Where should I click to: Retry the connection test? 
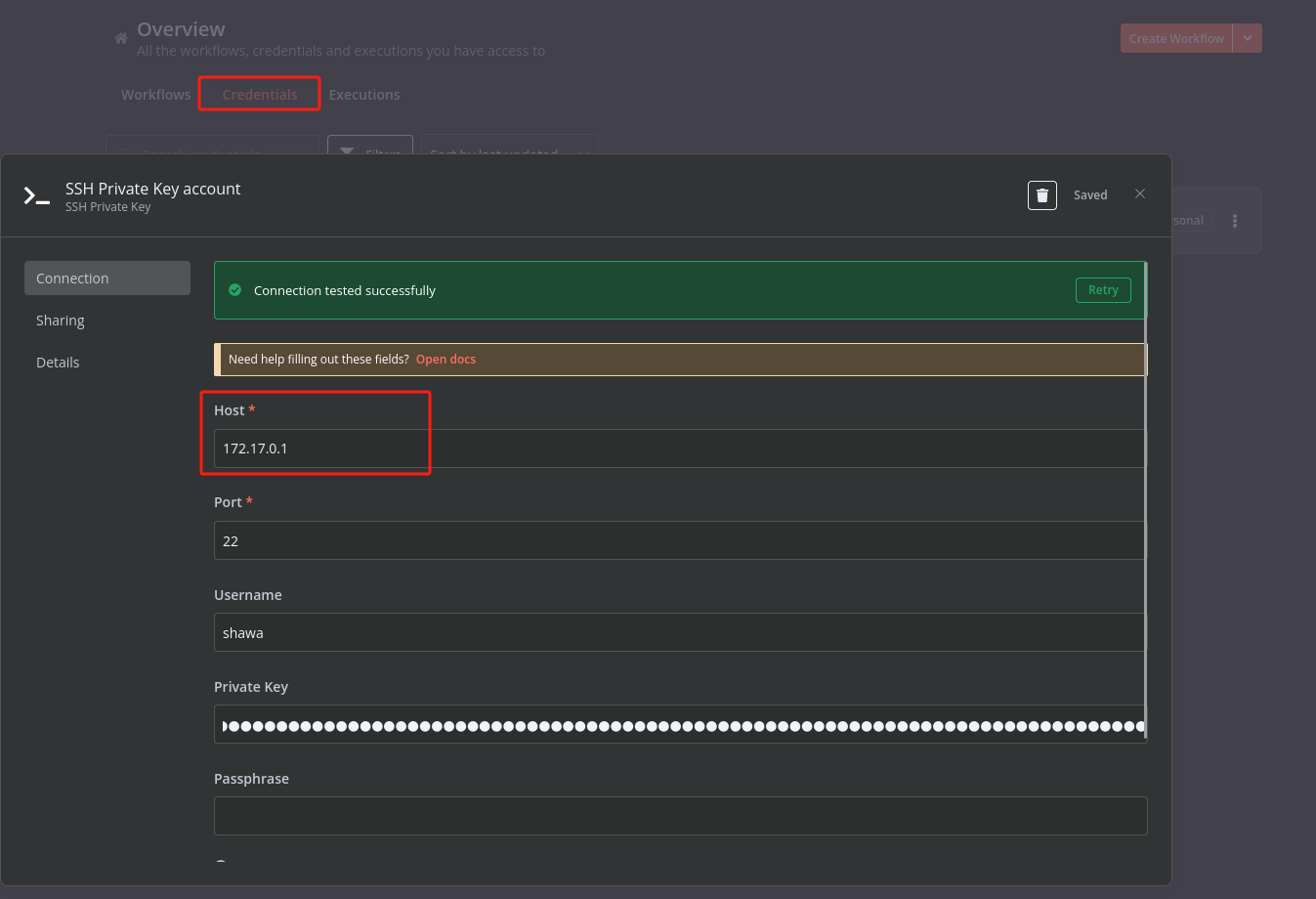(1102, 290)
